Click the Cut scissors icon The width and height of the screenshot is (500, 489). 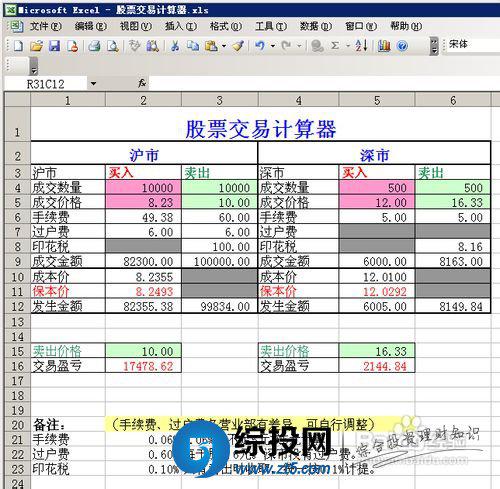(175, 46)
